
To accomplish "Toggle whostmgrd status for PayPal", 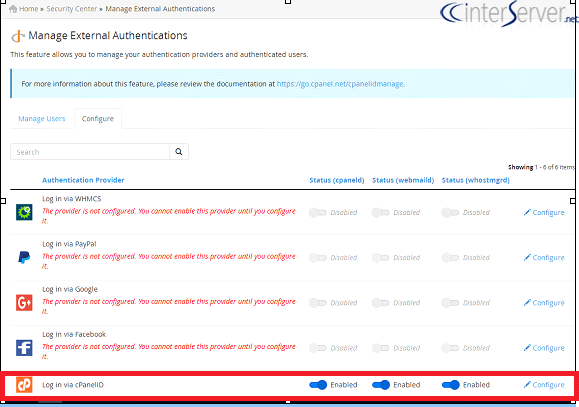I will click(450, 257).
